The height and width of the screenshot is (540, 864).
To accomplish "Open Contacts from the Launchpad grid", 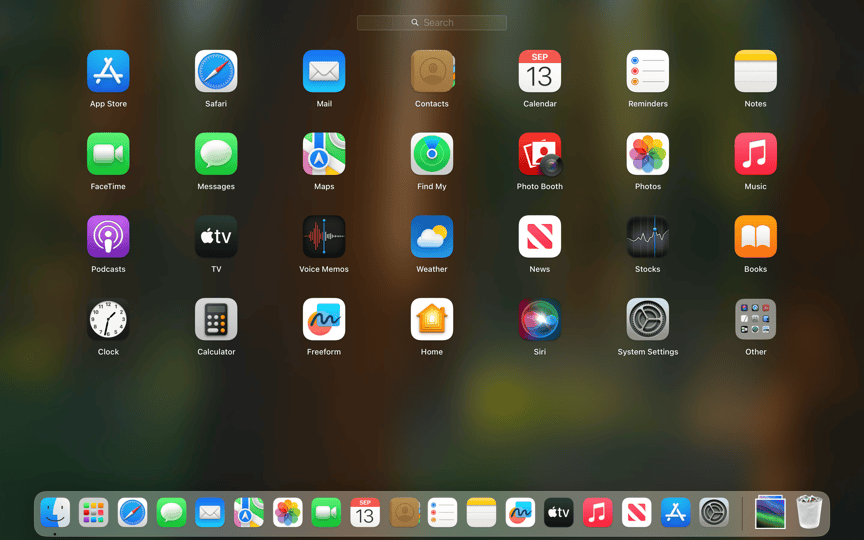I will click(x=432, y=71).
